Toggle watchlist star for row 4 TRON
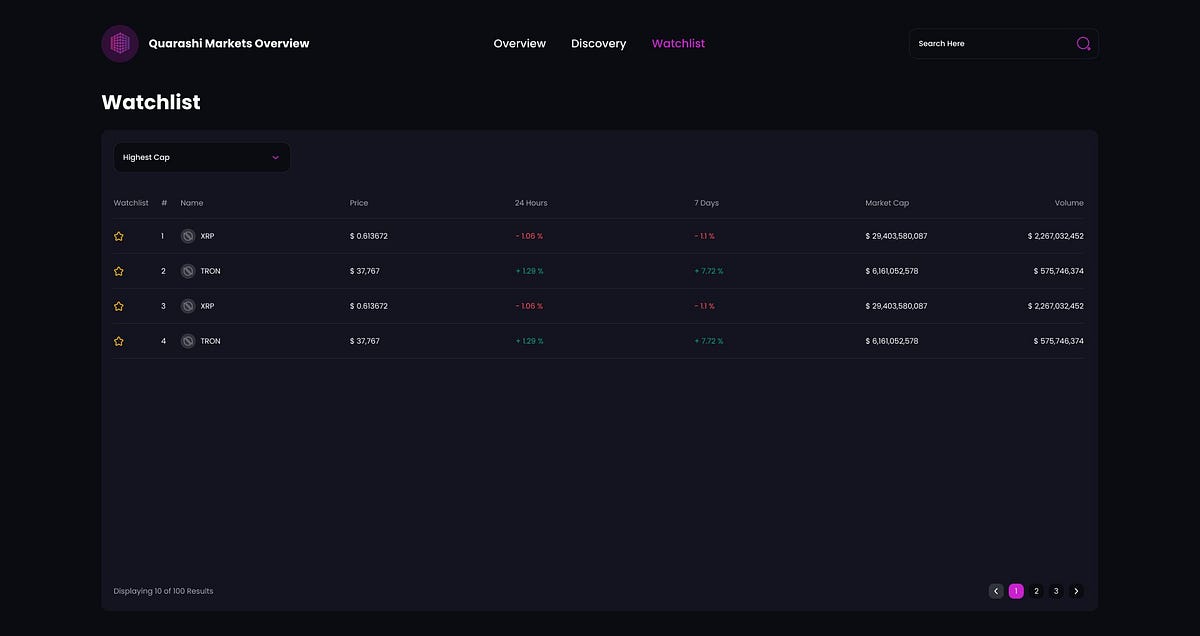 pos(119,341)
